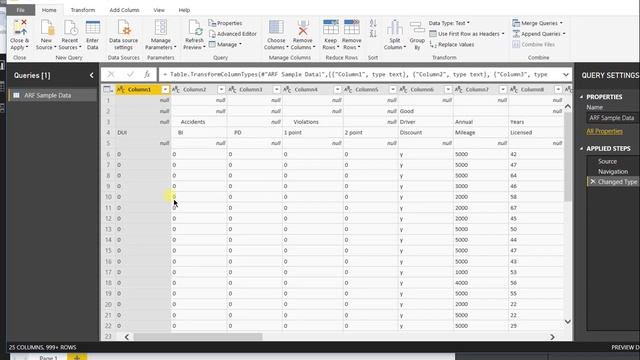Click Enter Data icon
Viewport: 640px width, 360px height.
(93, 27)
